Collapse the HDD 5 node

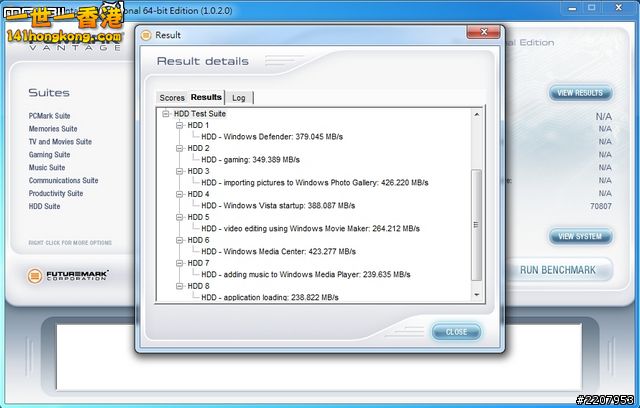pos(180,217)
